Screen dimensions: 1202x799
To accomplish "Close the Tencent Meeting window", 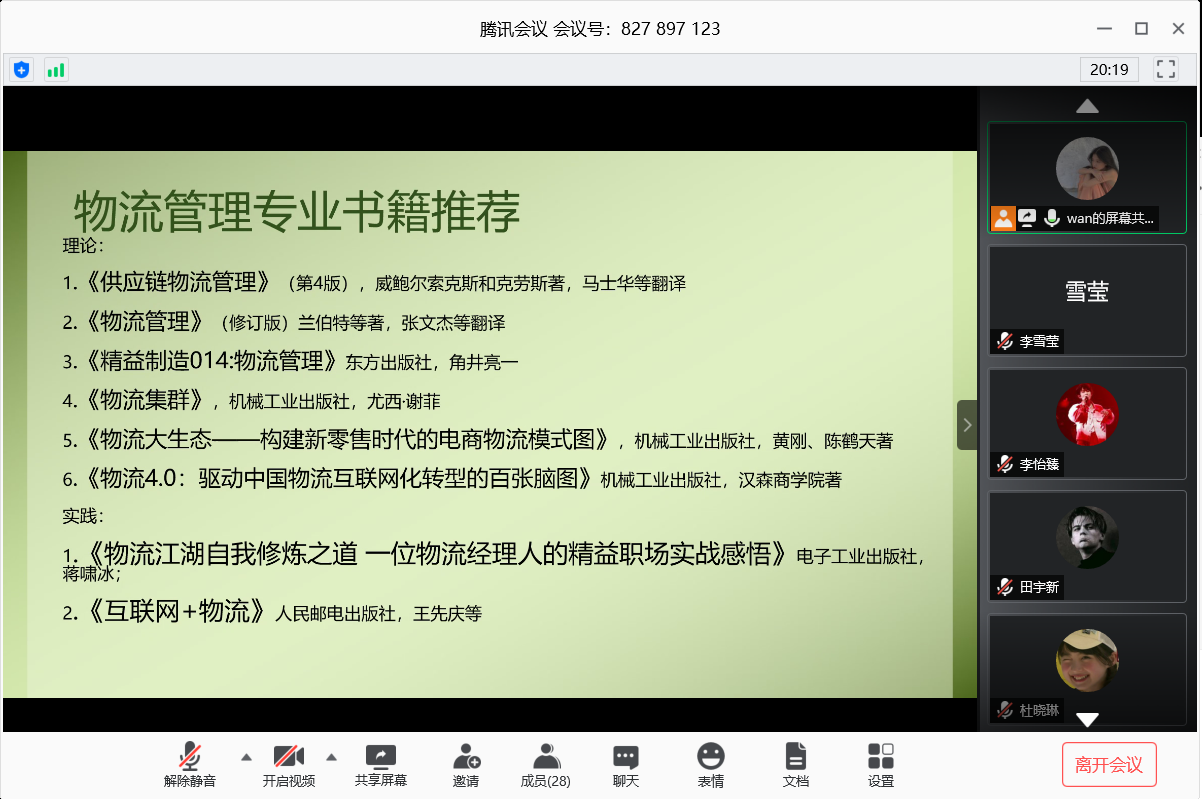I will (1177, 28).
